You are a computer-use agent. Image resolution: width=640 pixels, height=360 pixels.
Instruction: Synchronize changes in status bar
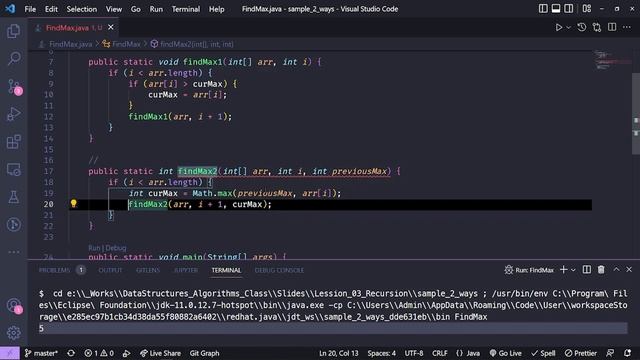(x=71, y=353)
